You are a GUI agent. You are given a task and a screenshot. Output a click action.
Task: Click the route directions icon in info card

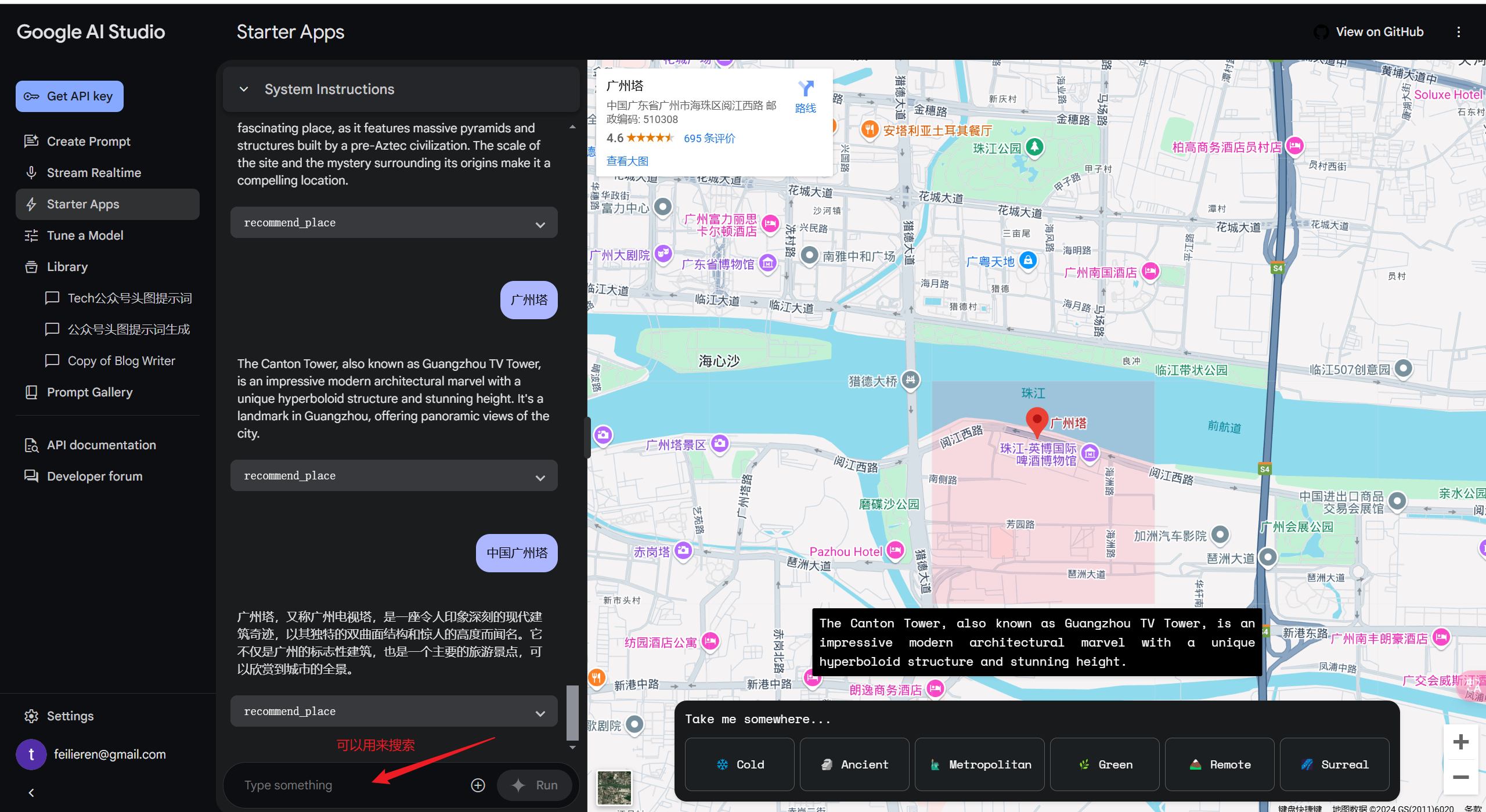coord(805,89)
